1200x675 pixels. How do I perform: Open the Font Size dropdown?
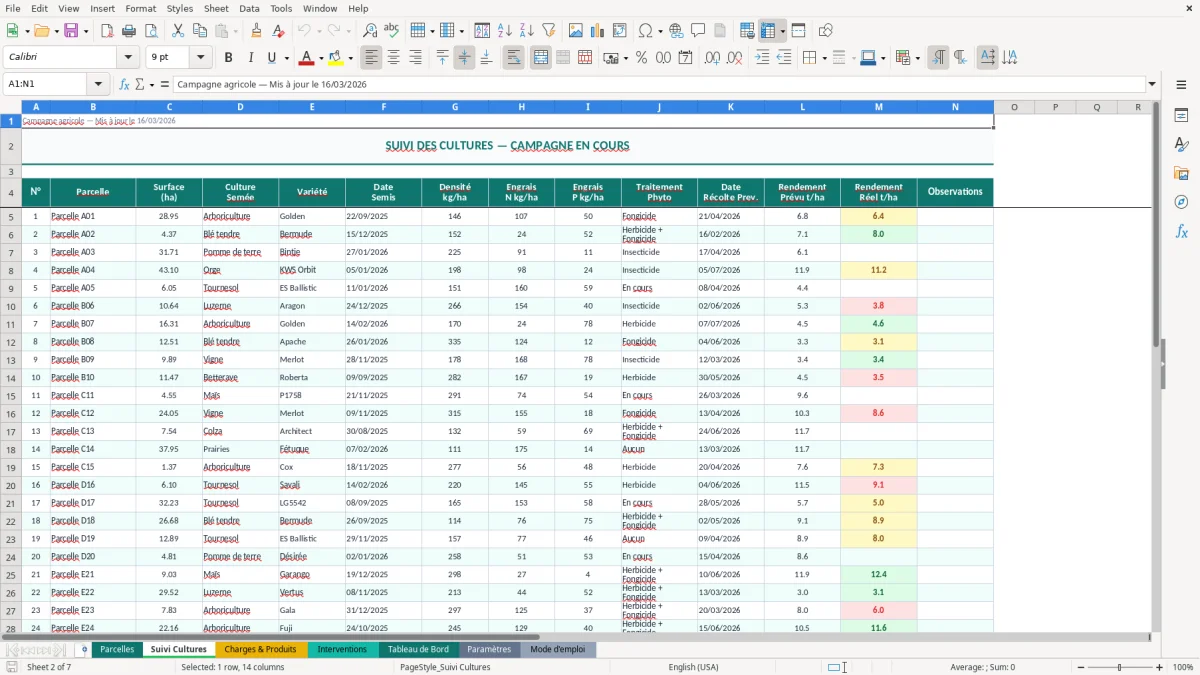point(200,58)
